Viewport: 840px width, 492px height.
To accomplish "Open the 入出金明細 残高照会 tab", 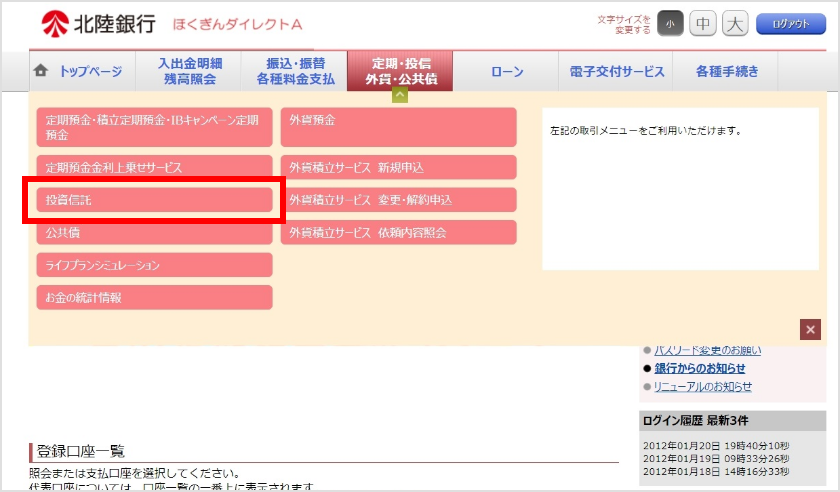I will coord(188,71).
